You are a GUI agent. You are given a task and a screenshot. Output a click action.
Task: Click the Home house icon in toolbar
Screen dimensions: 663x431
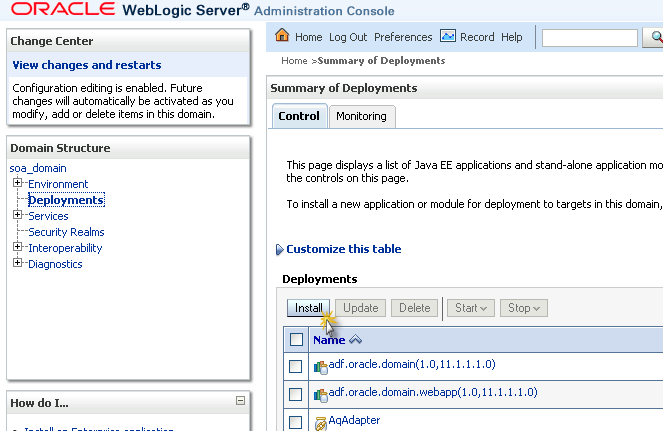coord(282,37)
